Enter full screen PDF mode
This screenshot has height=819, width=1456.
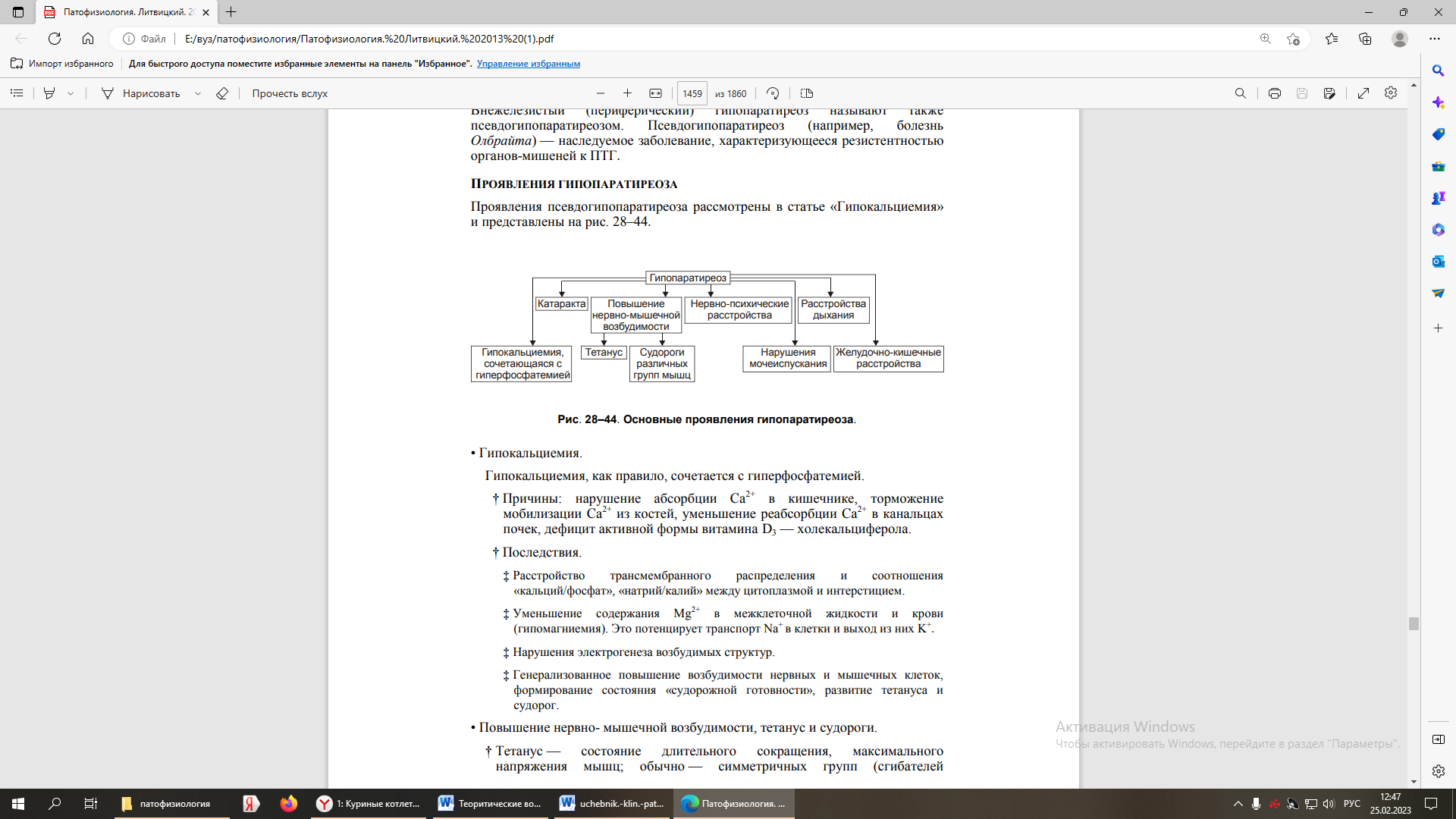1363,93
